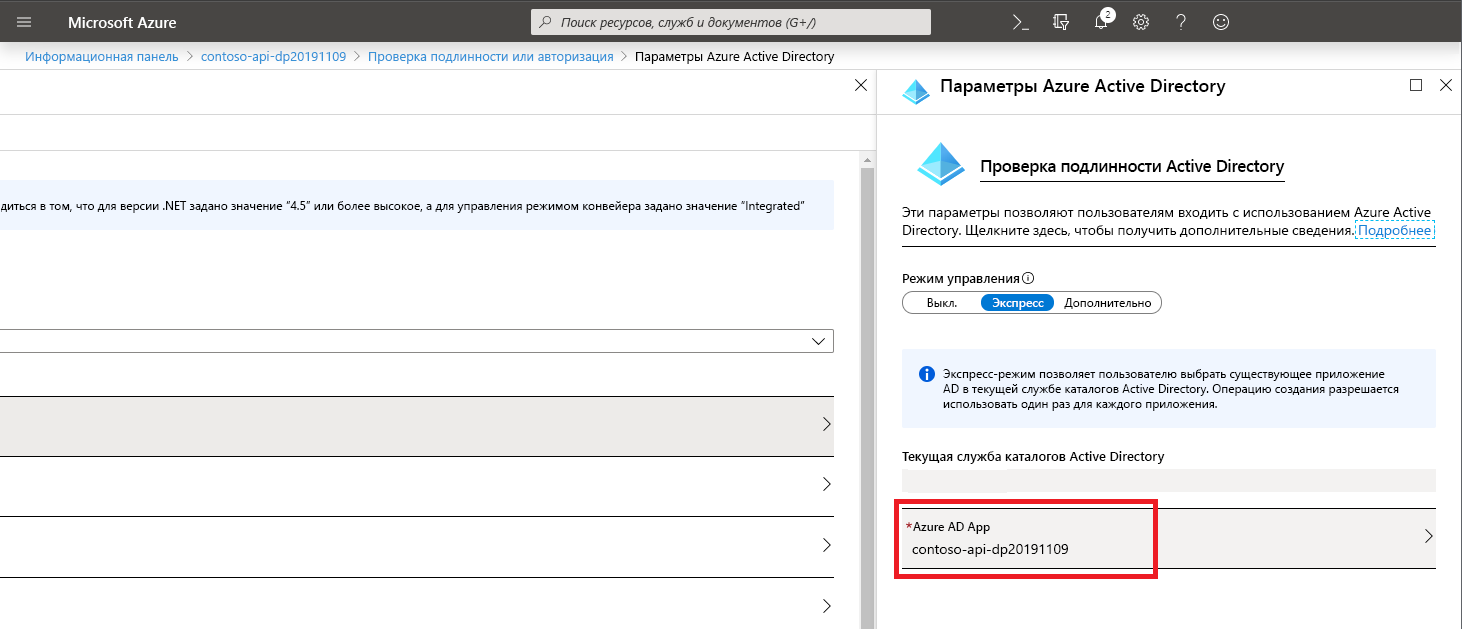The height and width of the screenshot is (629, 1462).
Task: Select the contoso-api-dp20191109 app value
Action: point(990,549)
